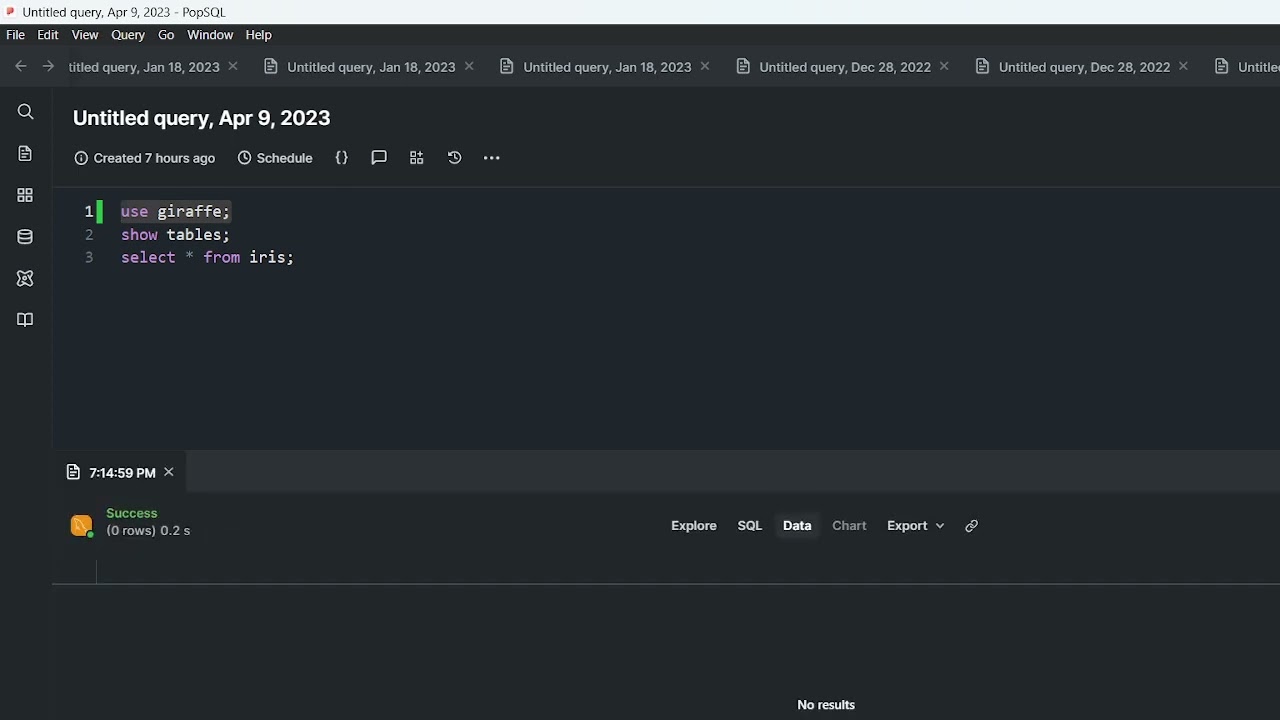Go forward with the right arrow
The image size is (1280, 720).
(x=47, y=66)
